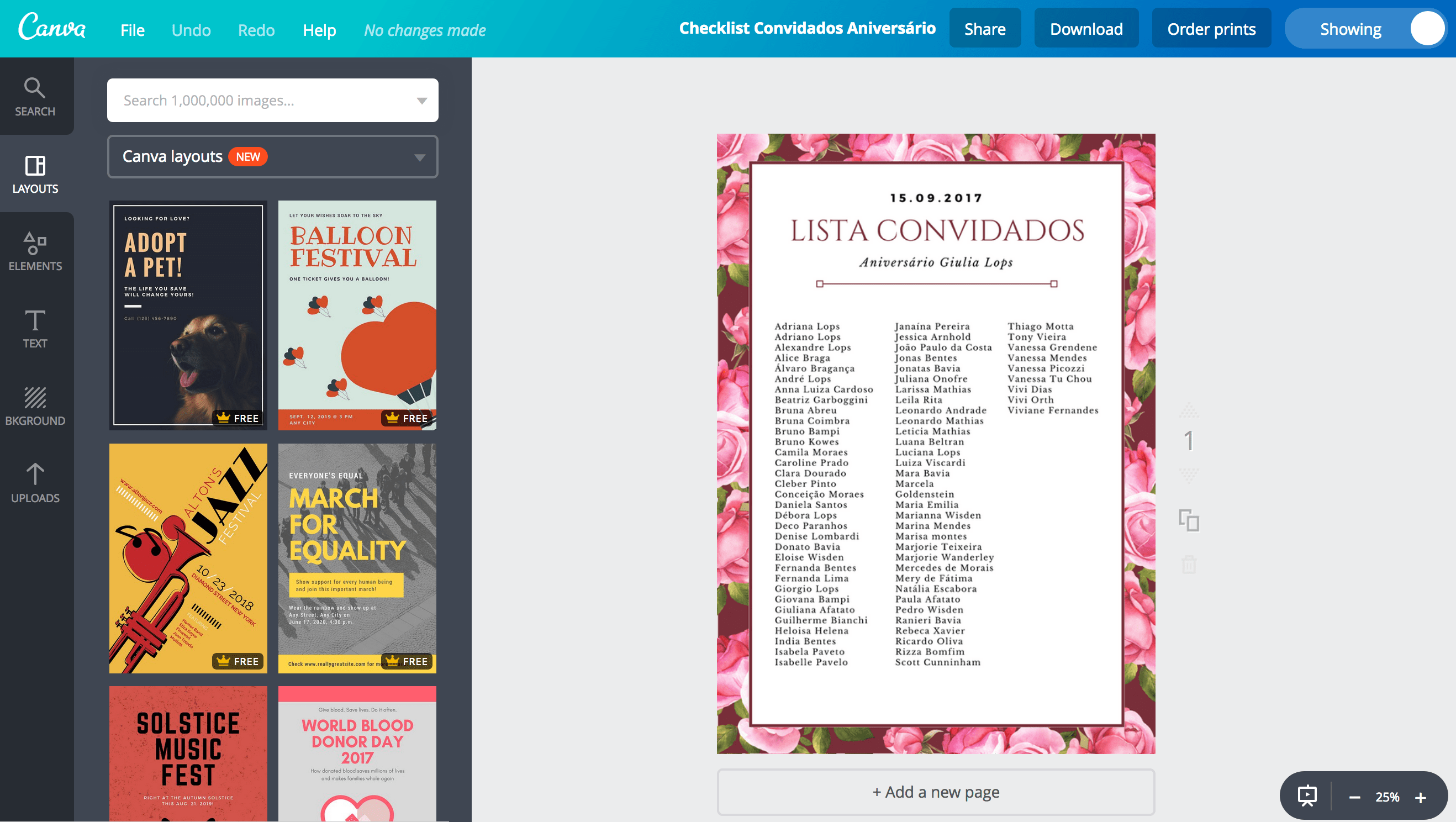Select the March for Equality layout
Screen dimensions: 1456x822
[x=357, y=558]
